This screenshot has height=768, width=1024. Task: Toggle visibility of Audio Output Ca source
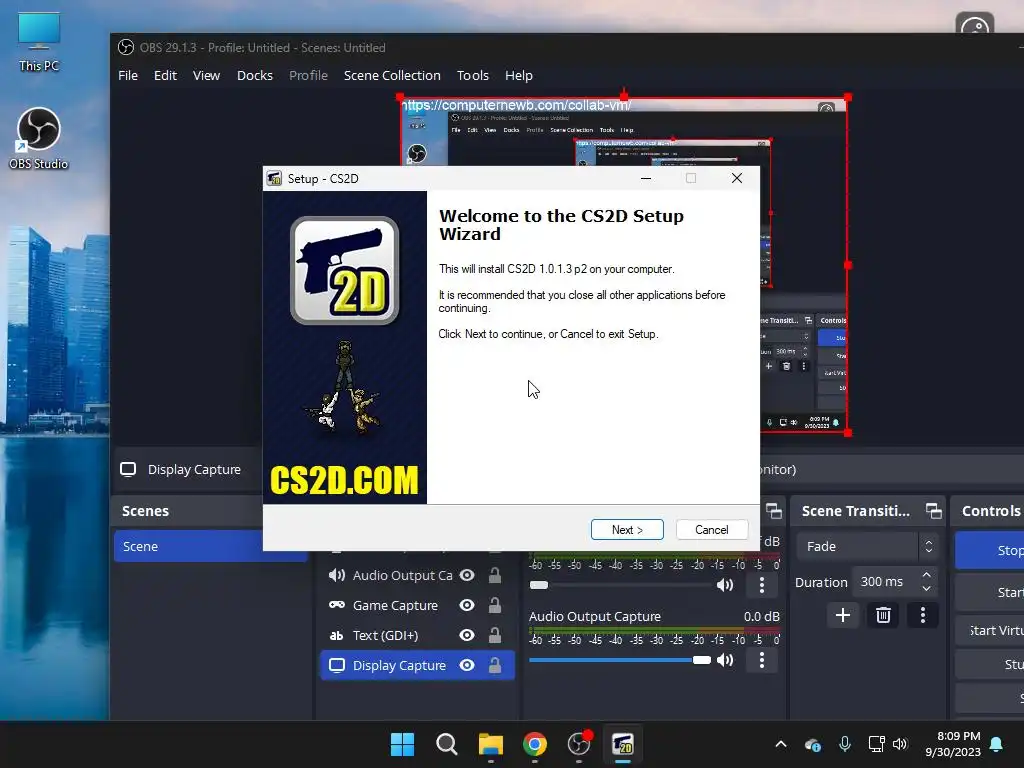point(467,575)
